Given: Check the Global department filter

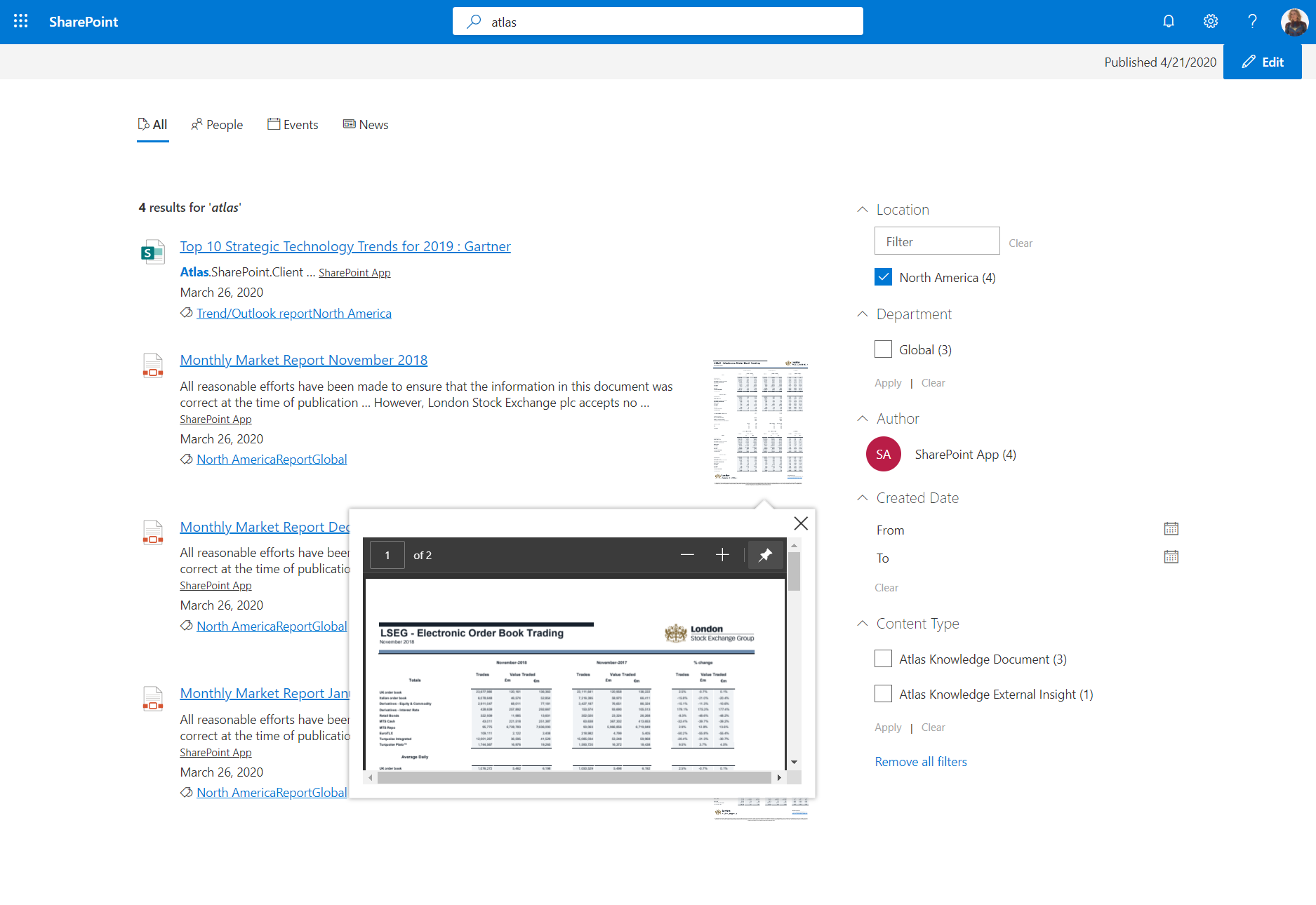Looking at the screenshot, I should [x=883, y=349].
